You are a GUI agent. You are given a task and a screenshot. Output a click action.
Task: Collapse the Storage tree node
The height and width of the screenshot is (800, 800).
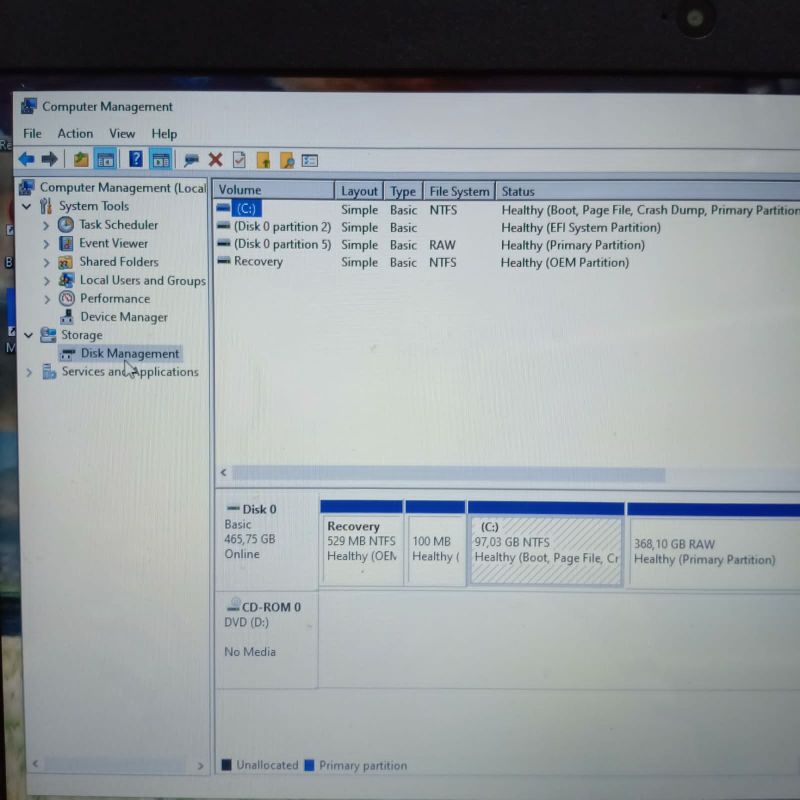[27, 335]
